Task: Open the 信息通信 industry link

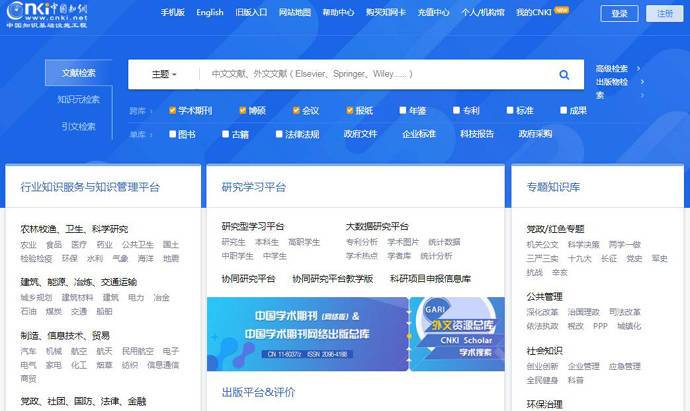Action: point(163,365)
